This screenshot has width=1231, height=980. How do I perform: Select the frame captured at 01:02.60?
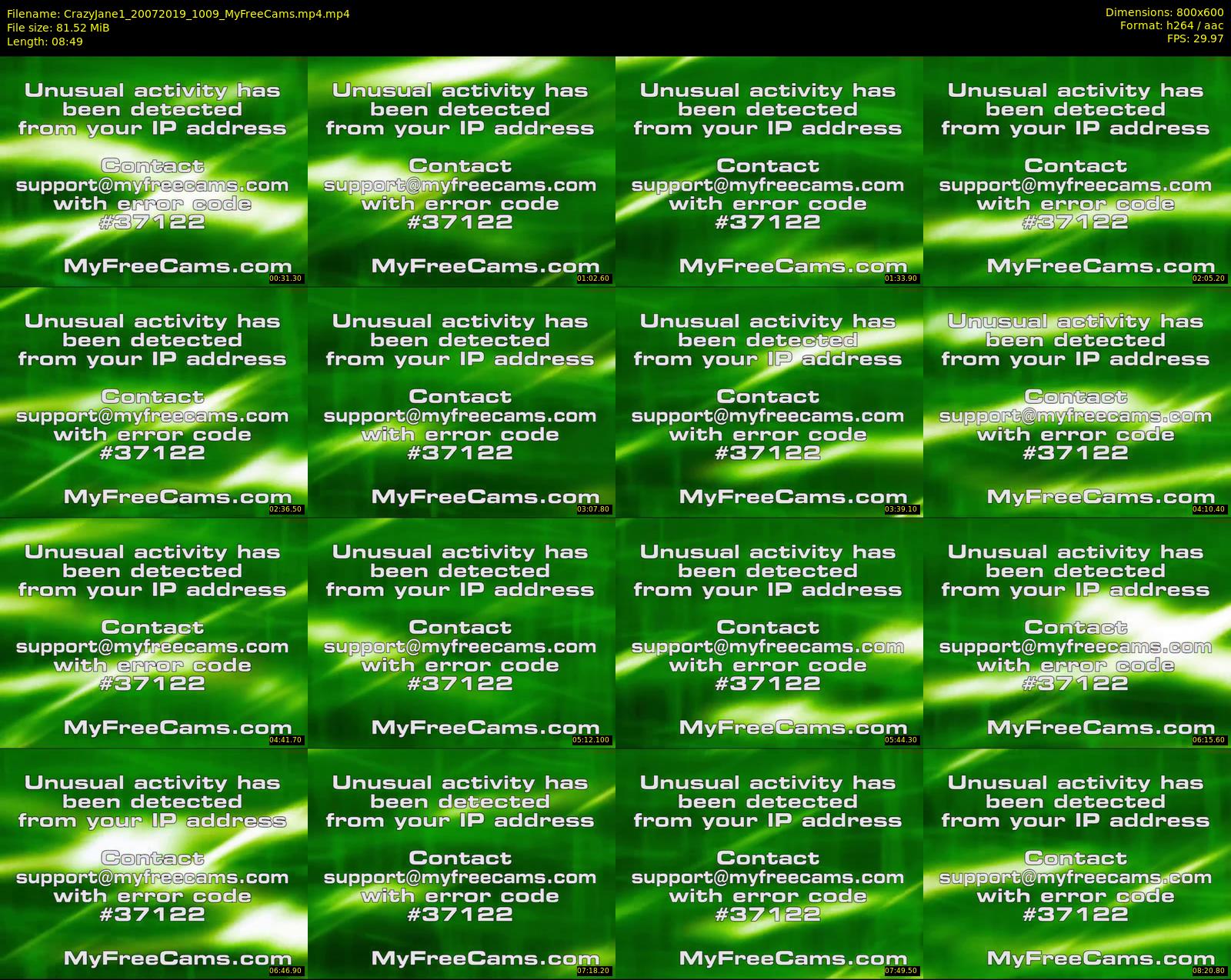(x=462, y=171)
